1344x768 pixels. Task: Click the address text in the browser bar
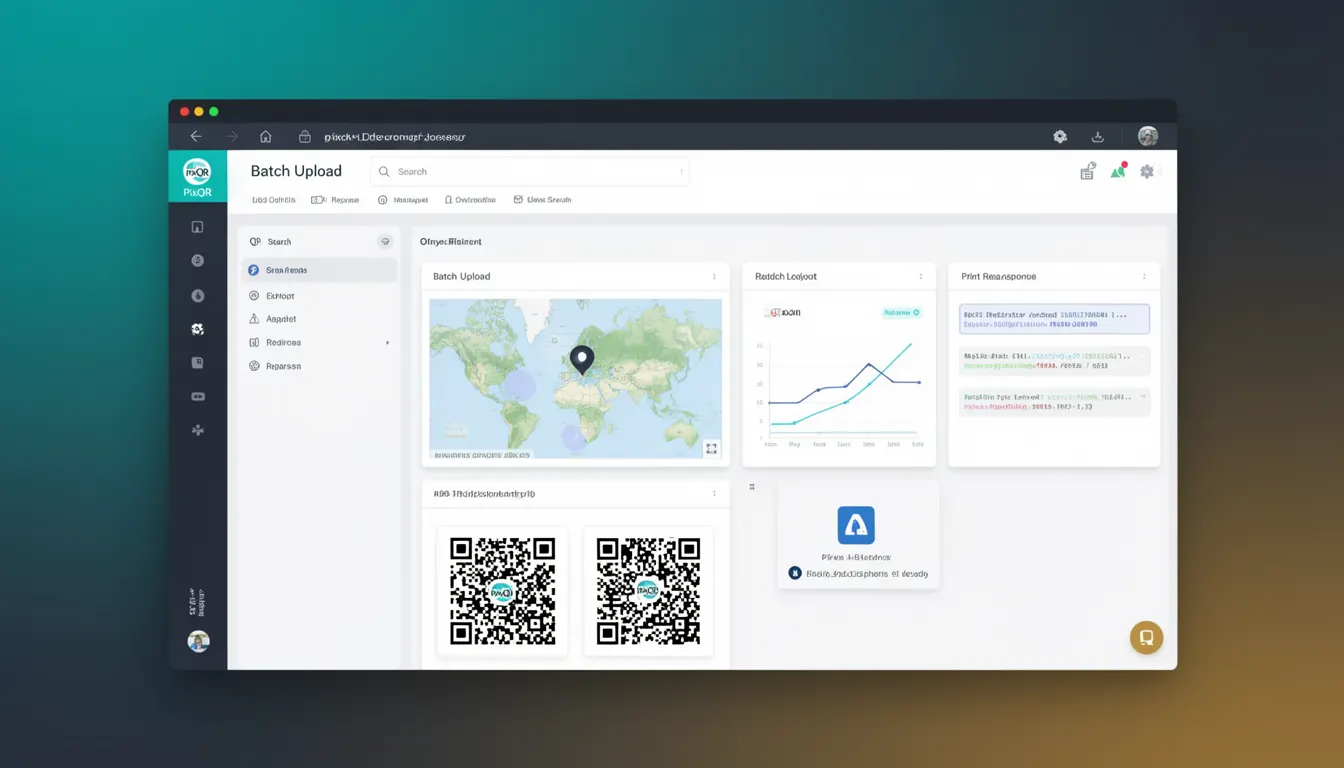coord(395,137)
